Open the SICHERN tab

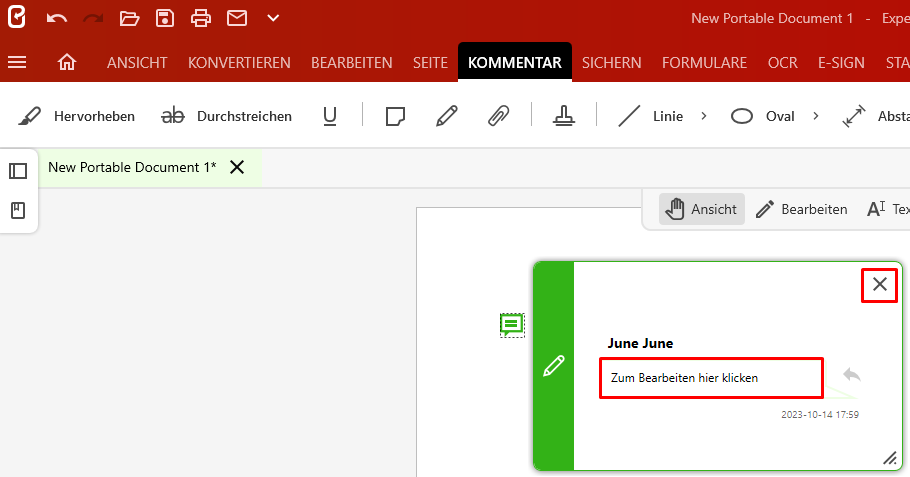pyautogui.click(x=612, y=63)
